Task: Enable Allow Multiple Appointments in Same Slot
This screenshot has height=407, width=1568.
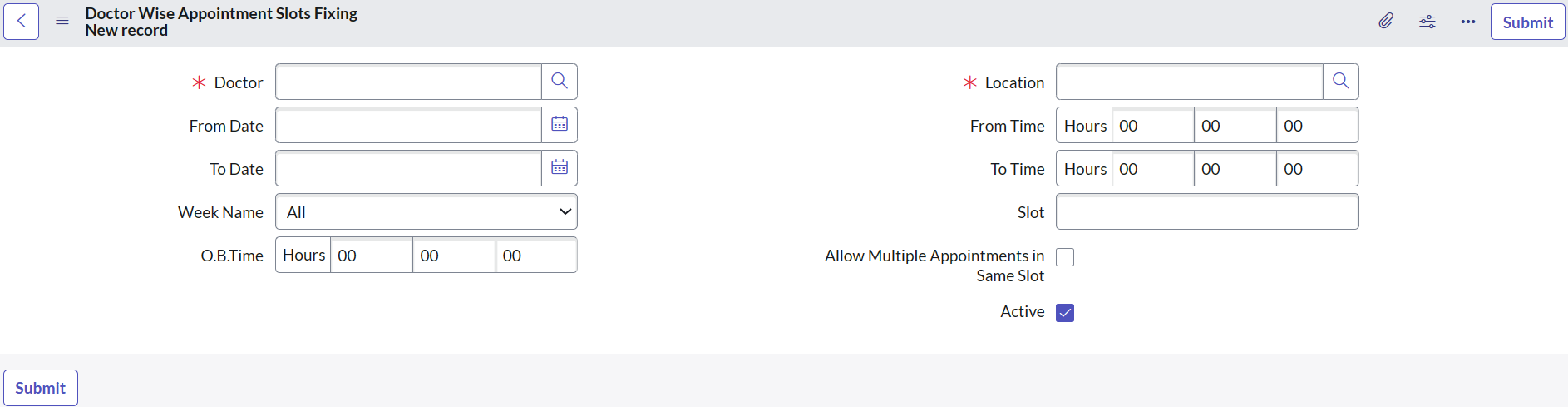Action: pos(1065,257)
